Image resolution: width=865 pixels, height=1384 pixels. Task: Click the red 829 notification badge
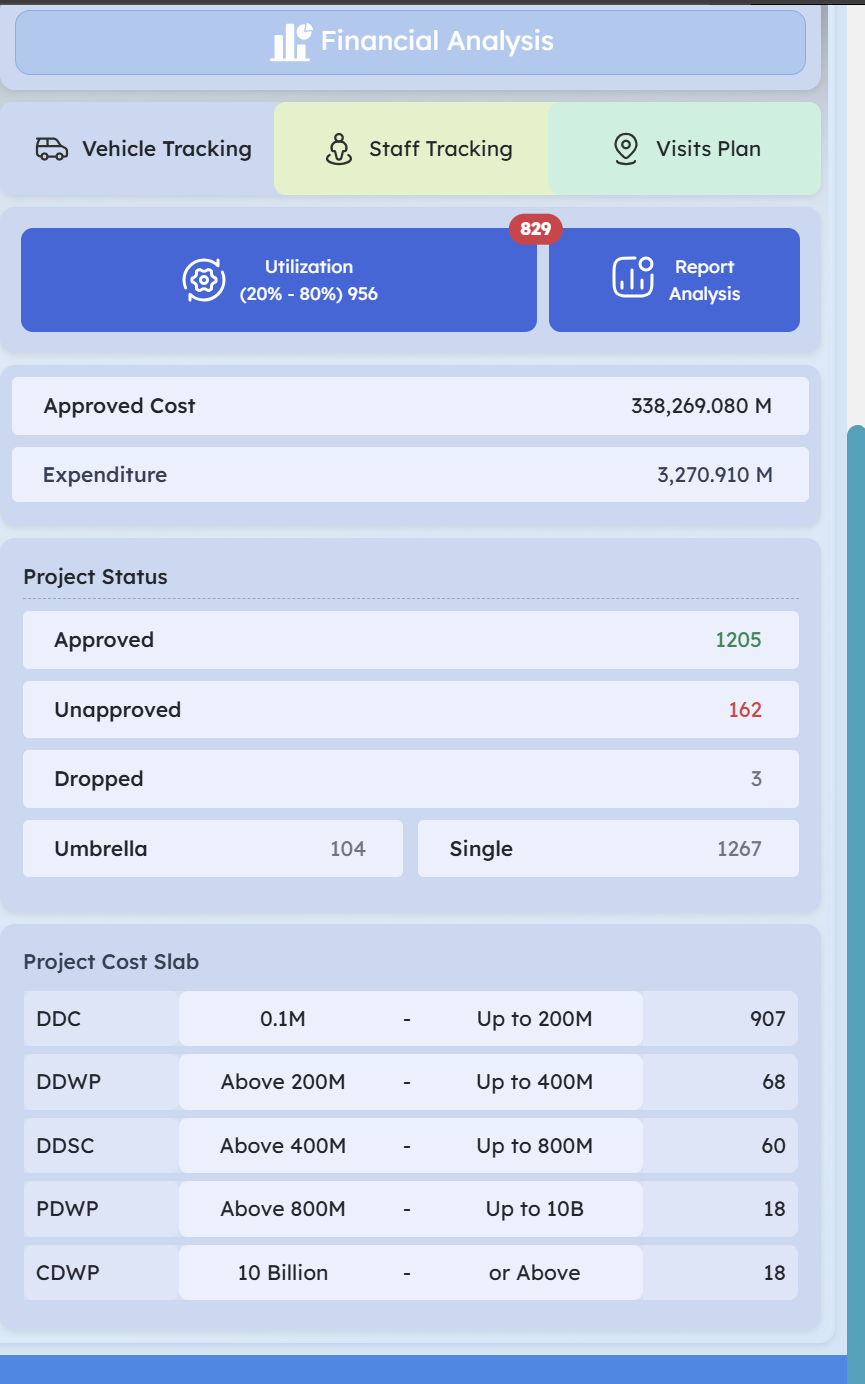click(x=536, y=229)
